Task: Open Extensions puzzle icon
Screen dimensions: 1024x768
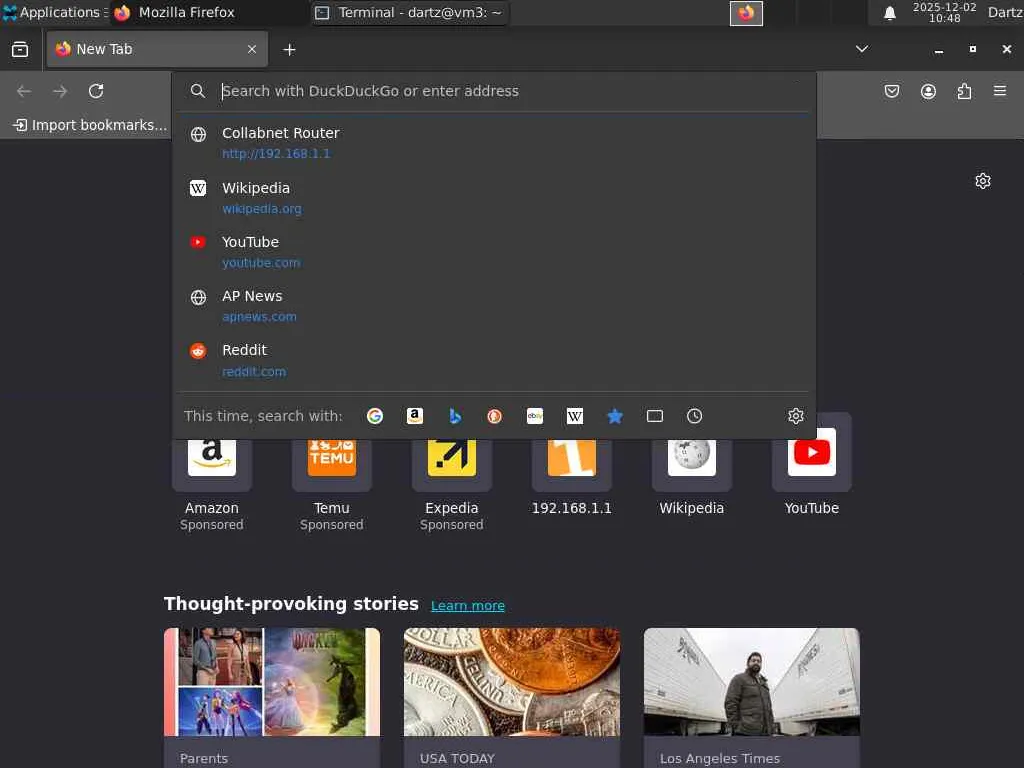Action: 964,91
